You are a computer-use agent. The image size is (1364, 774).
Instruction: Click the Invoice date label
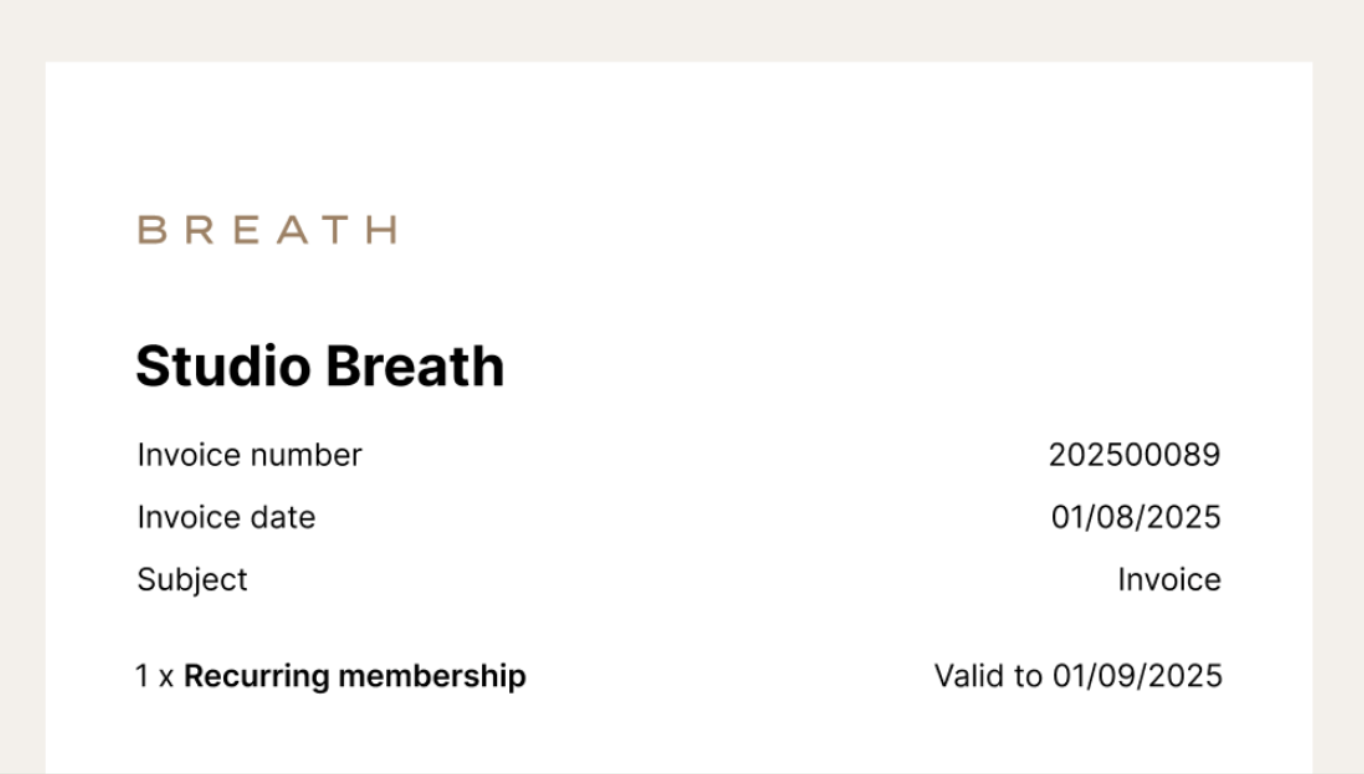[x=226, y=517]
